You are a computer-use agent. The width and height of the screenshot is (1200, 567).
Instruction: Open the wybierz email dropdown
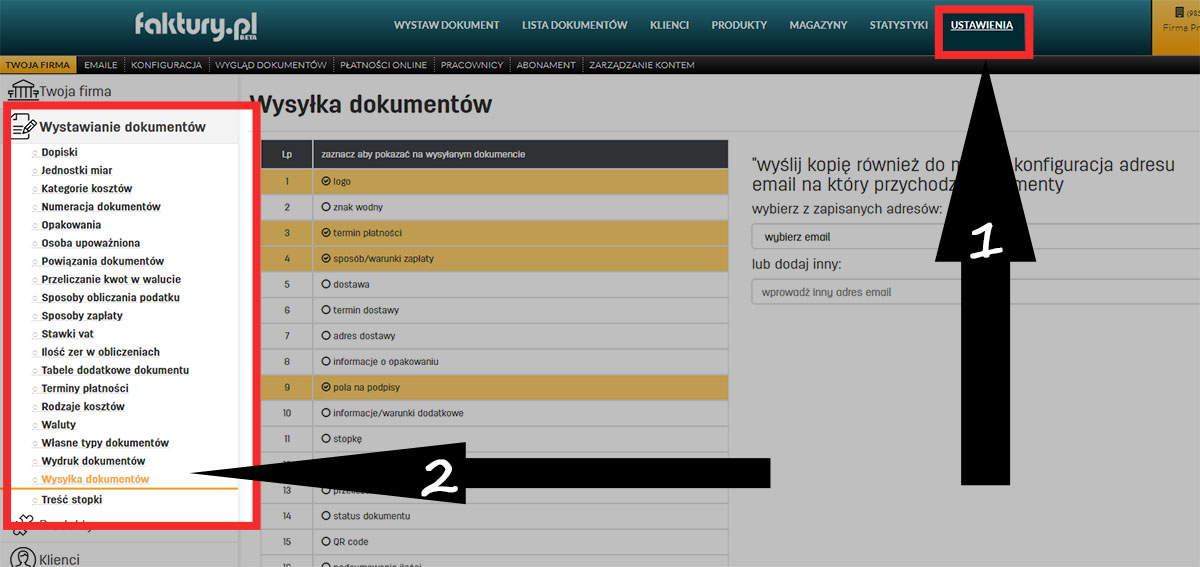click(x=975, y=237)
